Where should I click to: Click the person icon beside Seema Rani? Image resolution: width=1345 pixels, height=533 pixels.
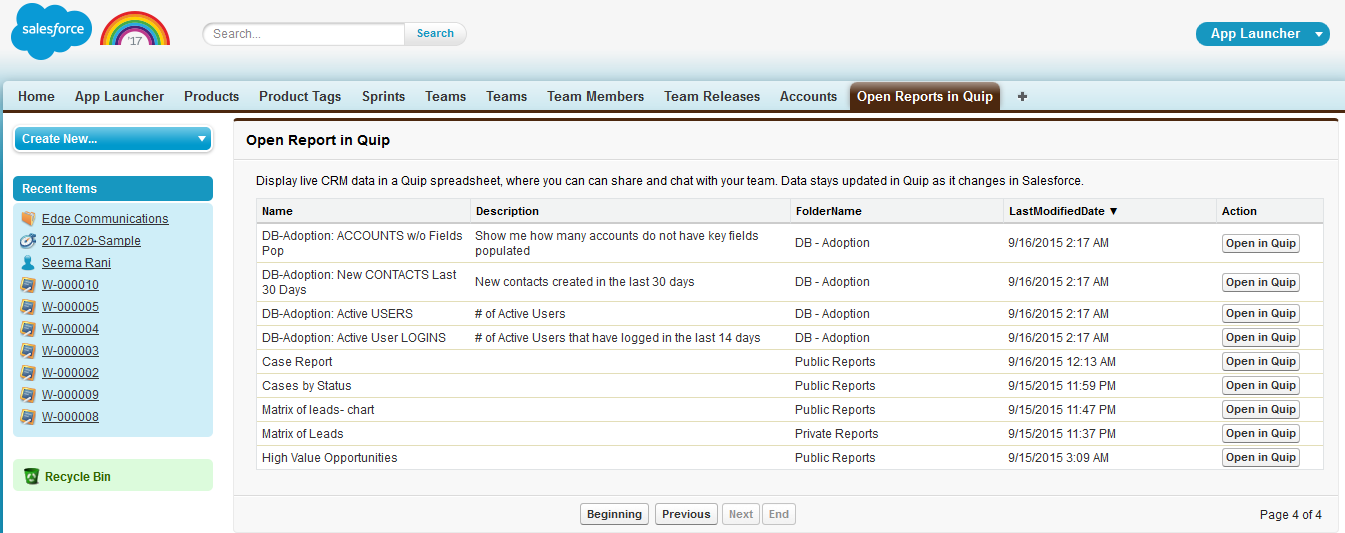pyautogui.click(x=28, y=263)
